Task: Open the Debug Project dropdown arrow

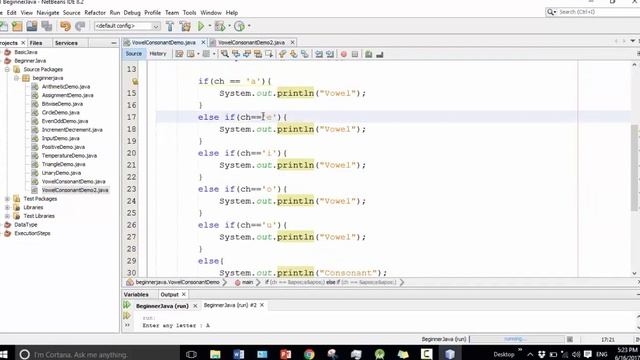Action: click(229, 26)
